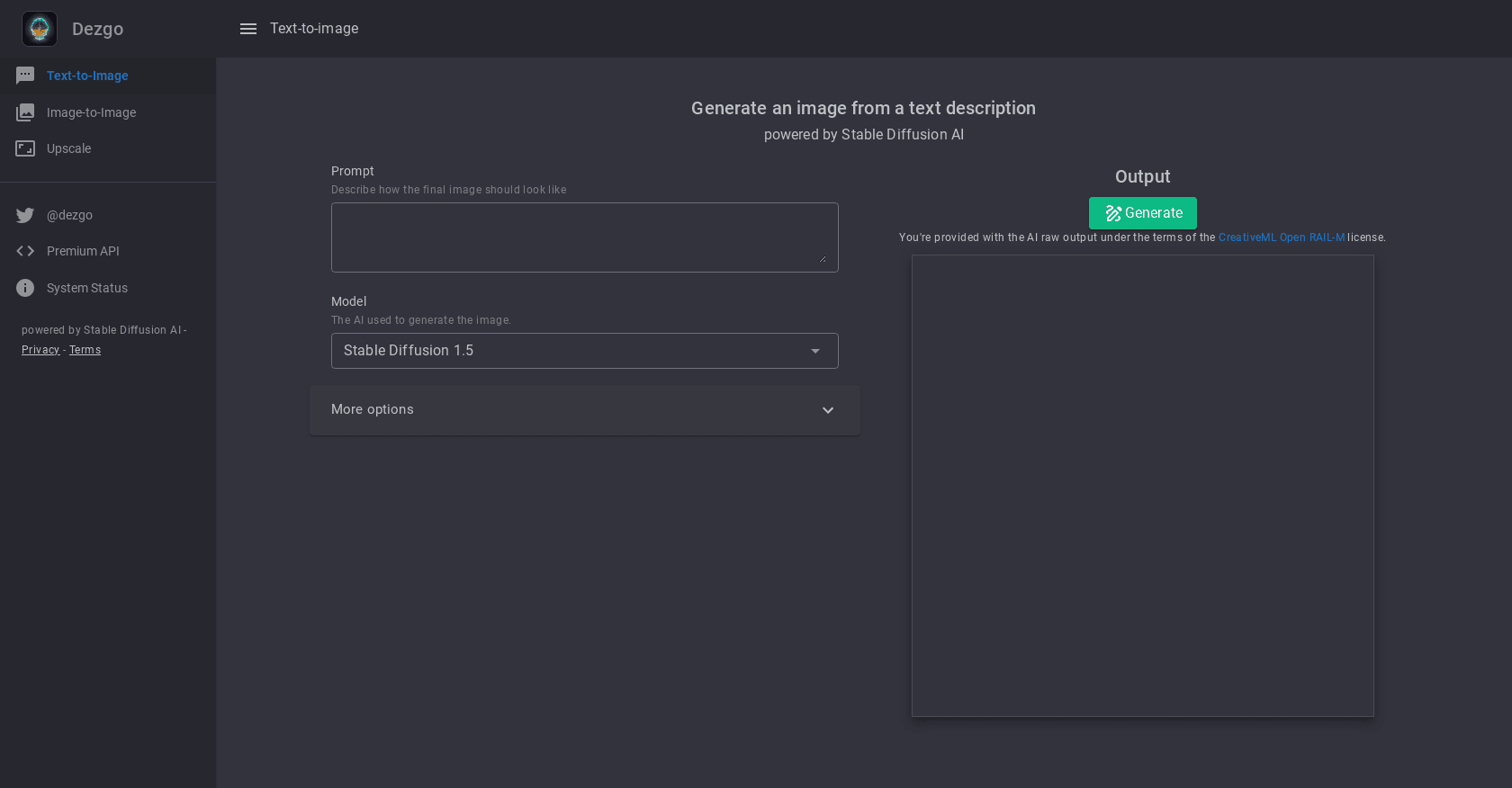The height and width of the screenshot is (788, 1512).
Task: Open the Premium API sidebar item
Action: click(108, 251)
